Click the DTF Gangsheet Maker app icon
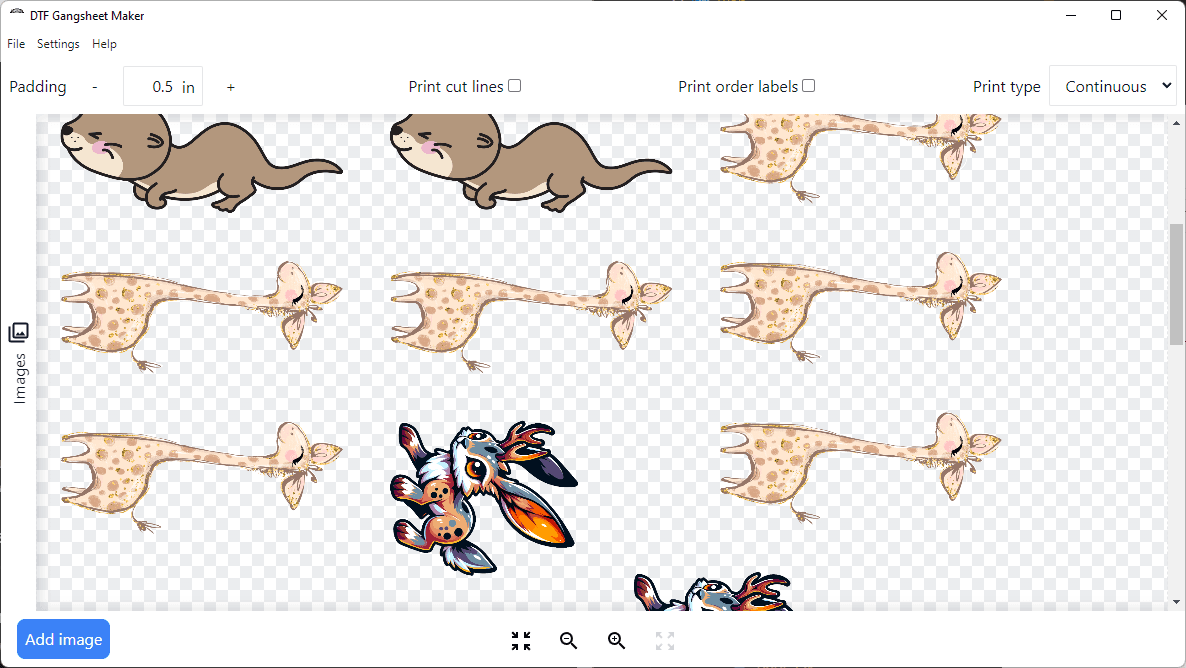The image size is (1186, 668). pos(15,15)
